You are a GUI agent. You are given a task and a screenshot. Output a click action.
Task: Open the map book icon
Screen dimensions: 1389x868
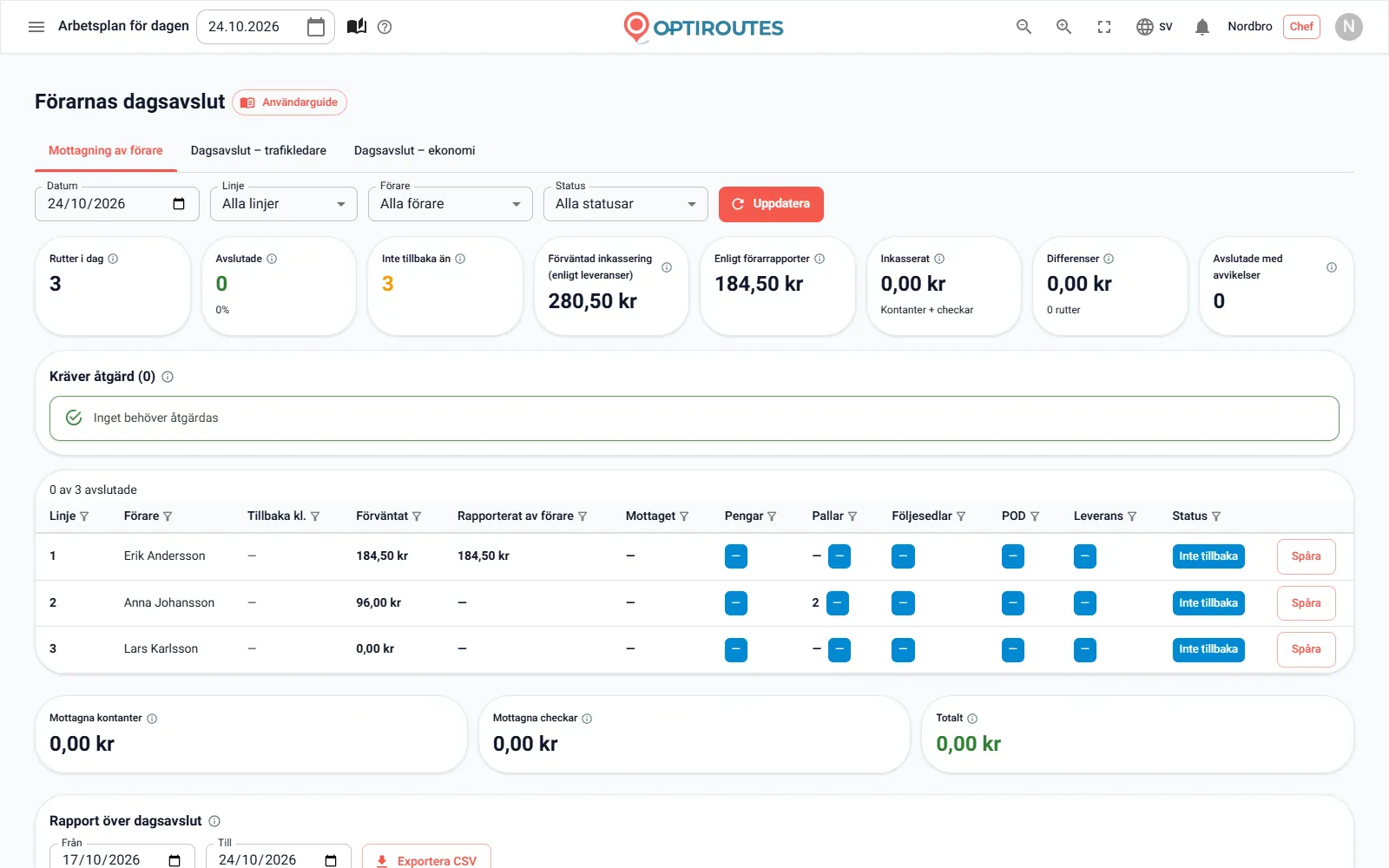[x=357, y=27]
